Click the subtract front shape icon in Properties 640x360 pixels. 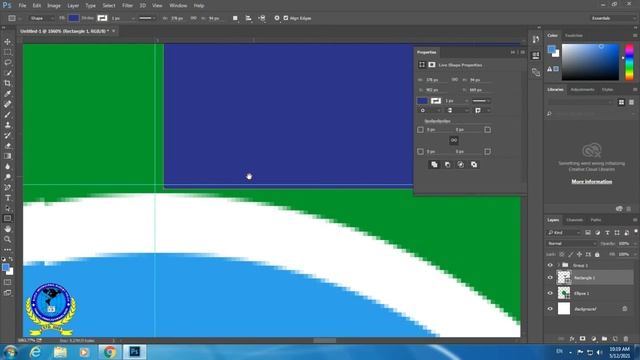(447, 164)
